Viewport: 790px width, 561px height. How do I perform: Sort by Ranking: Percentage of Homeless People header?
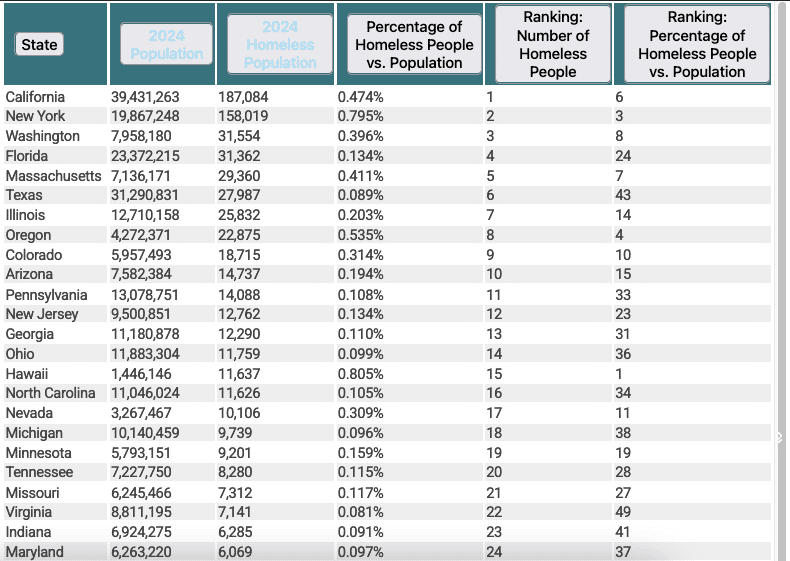pyautogui.click(x=697, y=44)
